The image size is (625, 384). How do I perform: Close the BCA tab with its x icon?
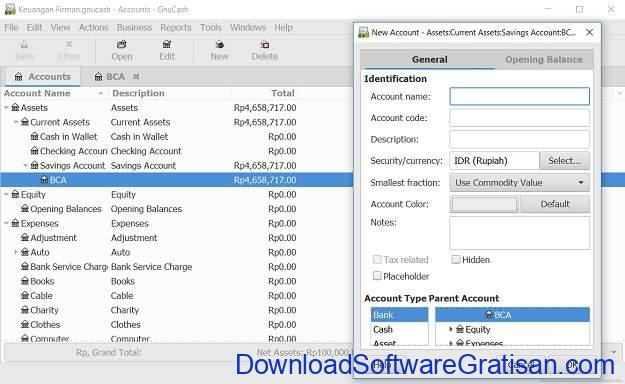136,76
